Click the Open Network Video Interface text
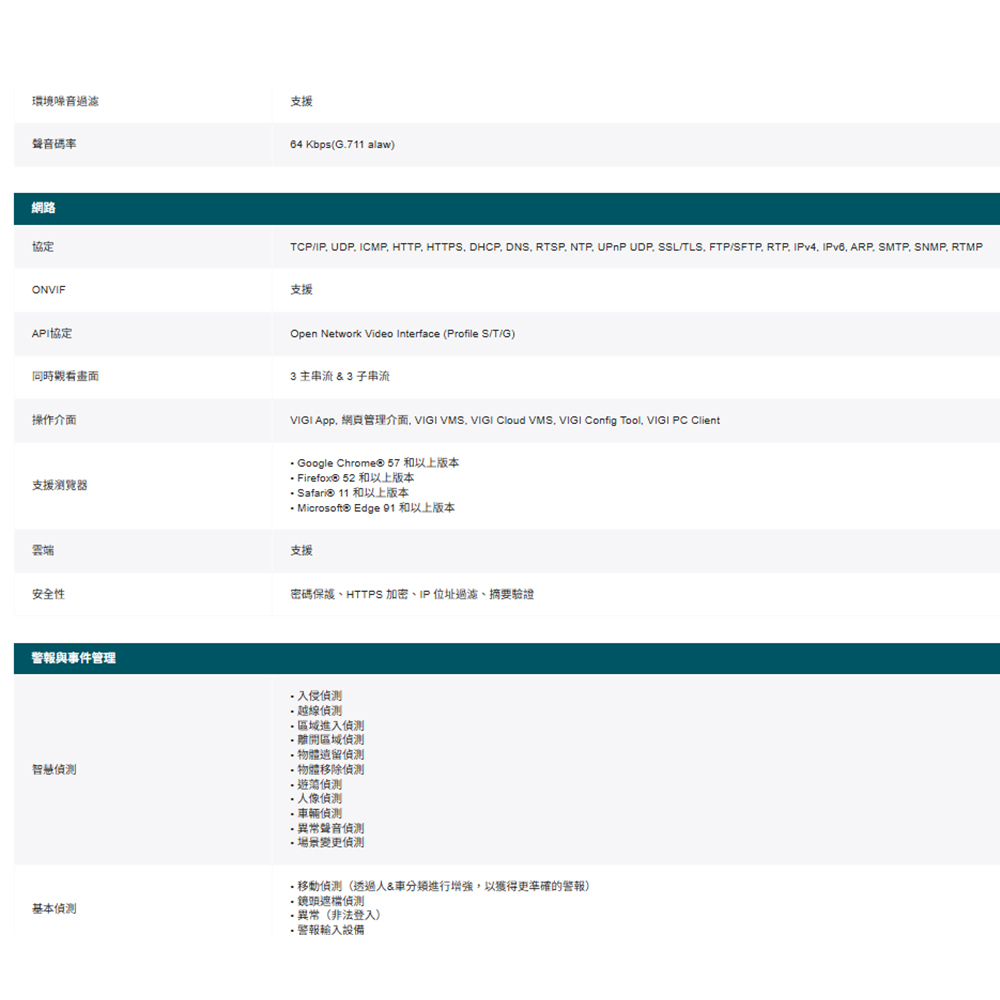Viewport: 1000px width, 1000px height. point(402,334)
